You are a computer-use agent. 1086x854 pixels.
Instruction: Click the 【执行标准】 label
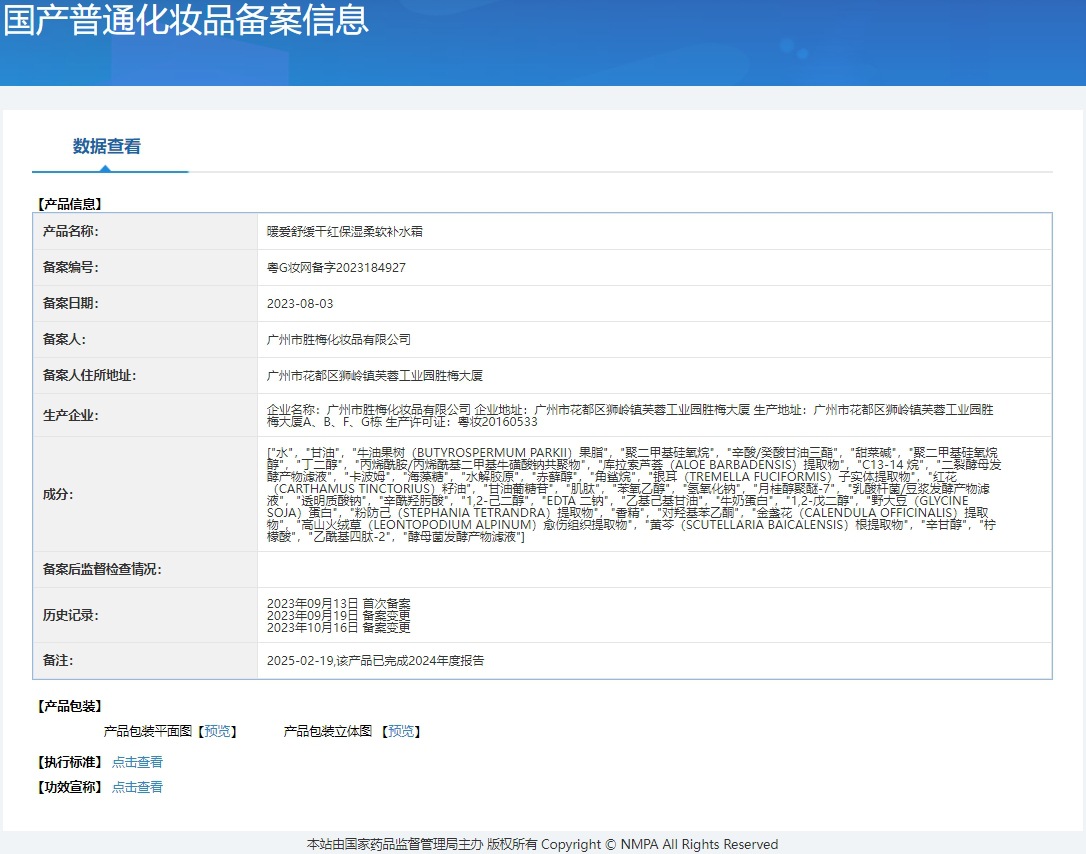(x=69, y=762)
